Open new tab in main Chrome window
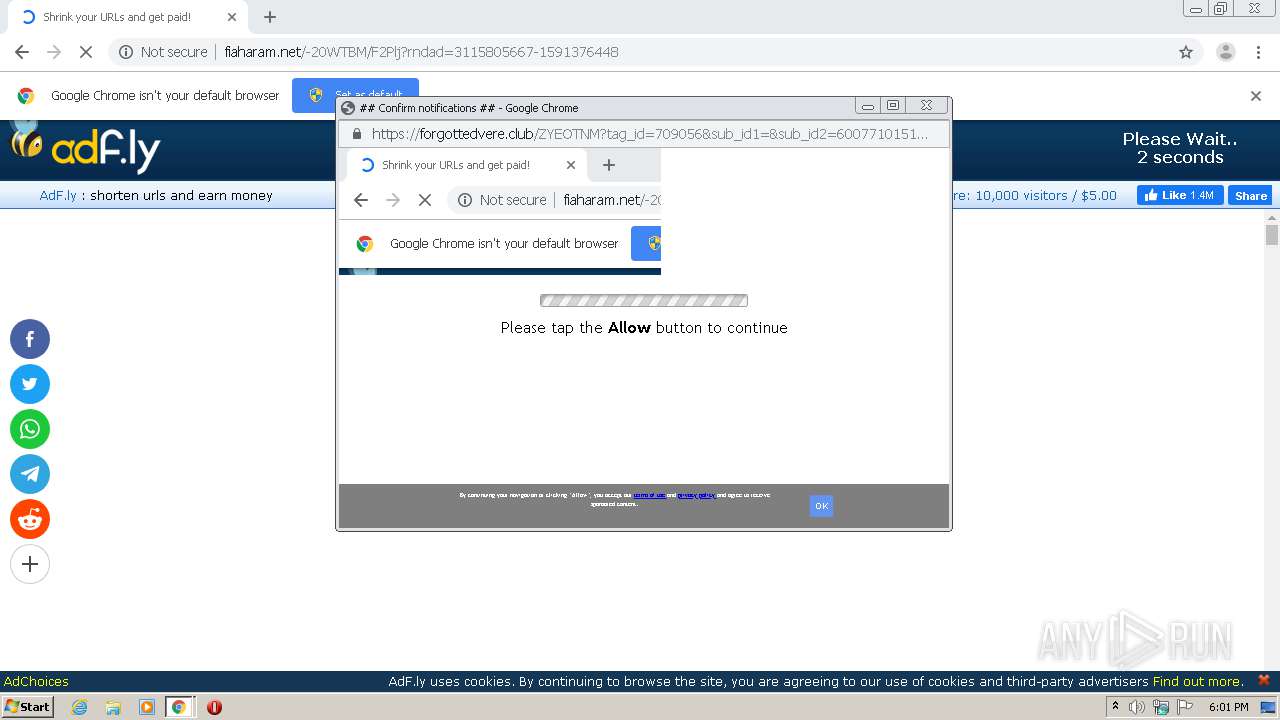Screen dimensions: 1280x720 coord(270,17)
